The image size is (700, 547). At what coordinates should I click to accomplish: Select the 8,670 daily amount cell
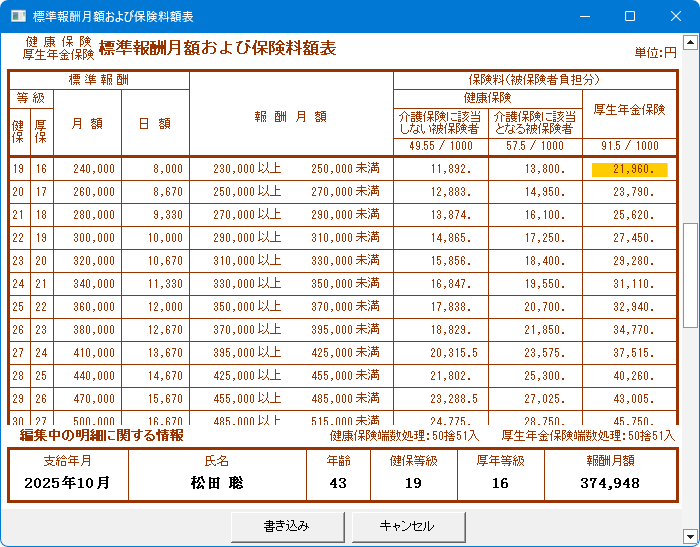154,192
